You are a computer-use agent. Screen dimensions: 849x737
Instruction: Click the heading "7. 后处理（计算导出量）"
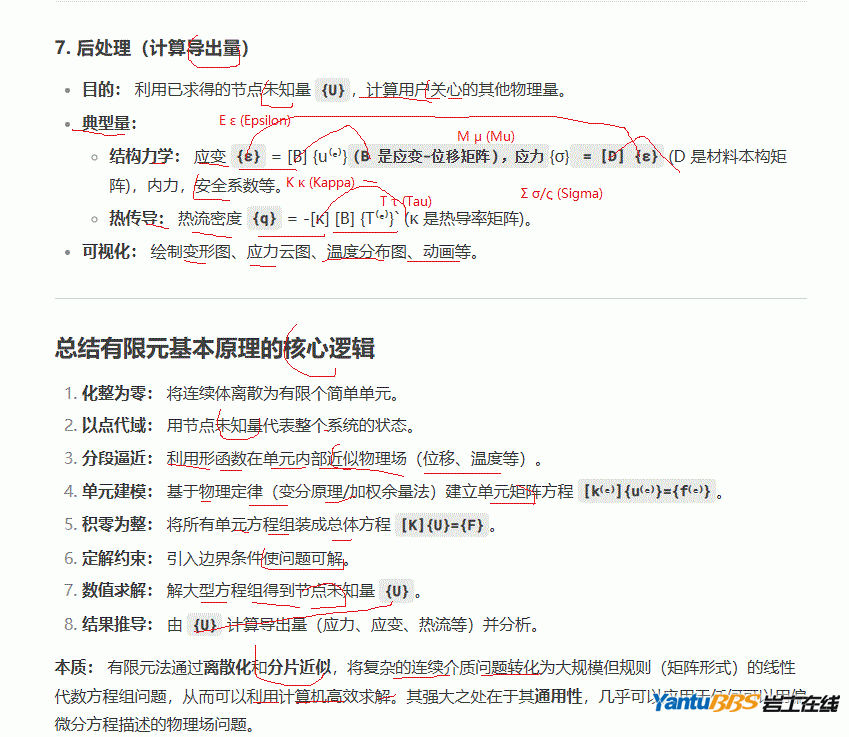(x=152, y=48)
